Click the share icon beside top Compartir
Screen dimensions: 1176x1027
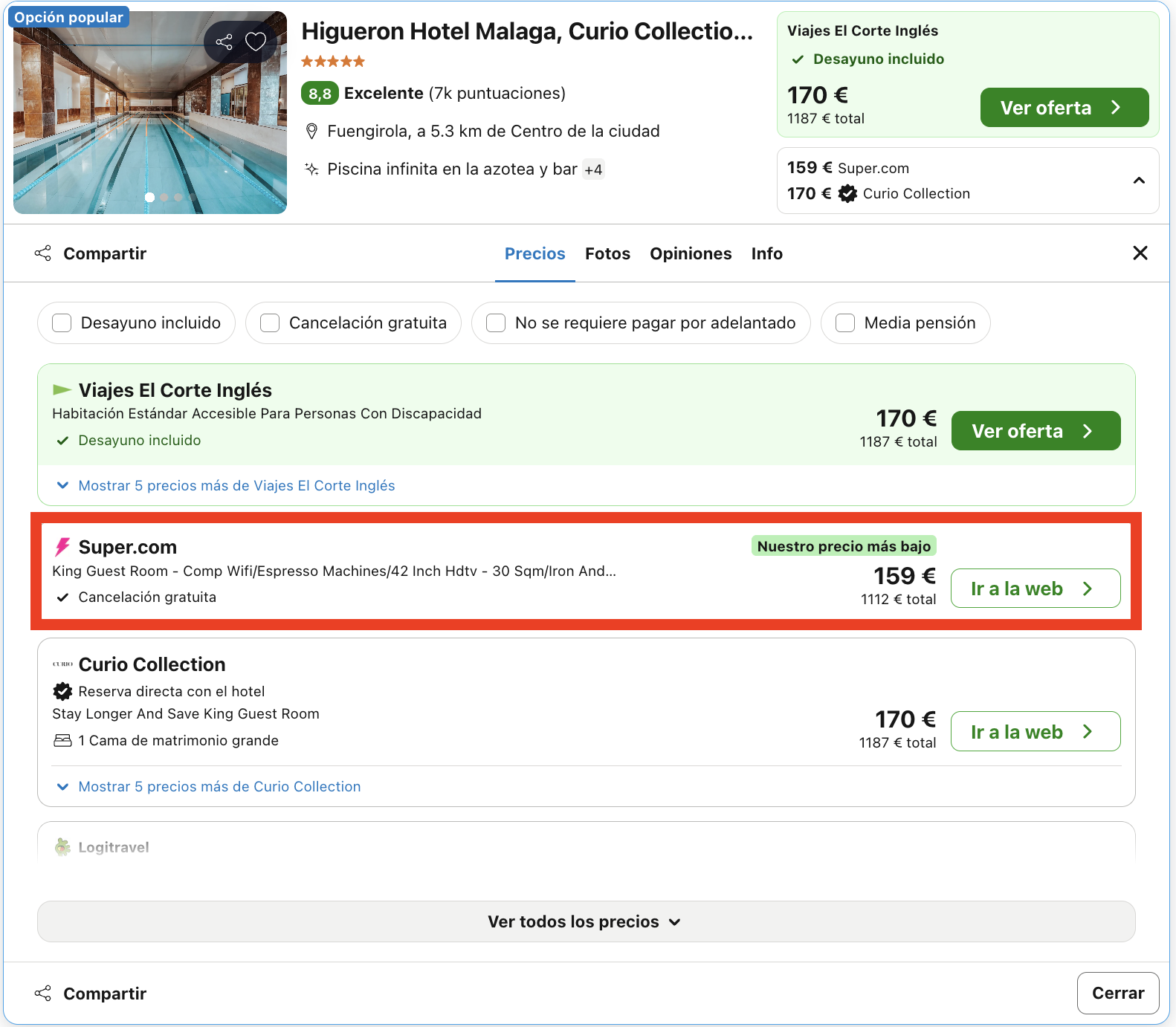pos(43,253)
